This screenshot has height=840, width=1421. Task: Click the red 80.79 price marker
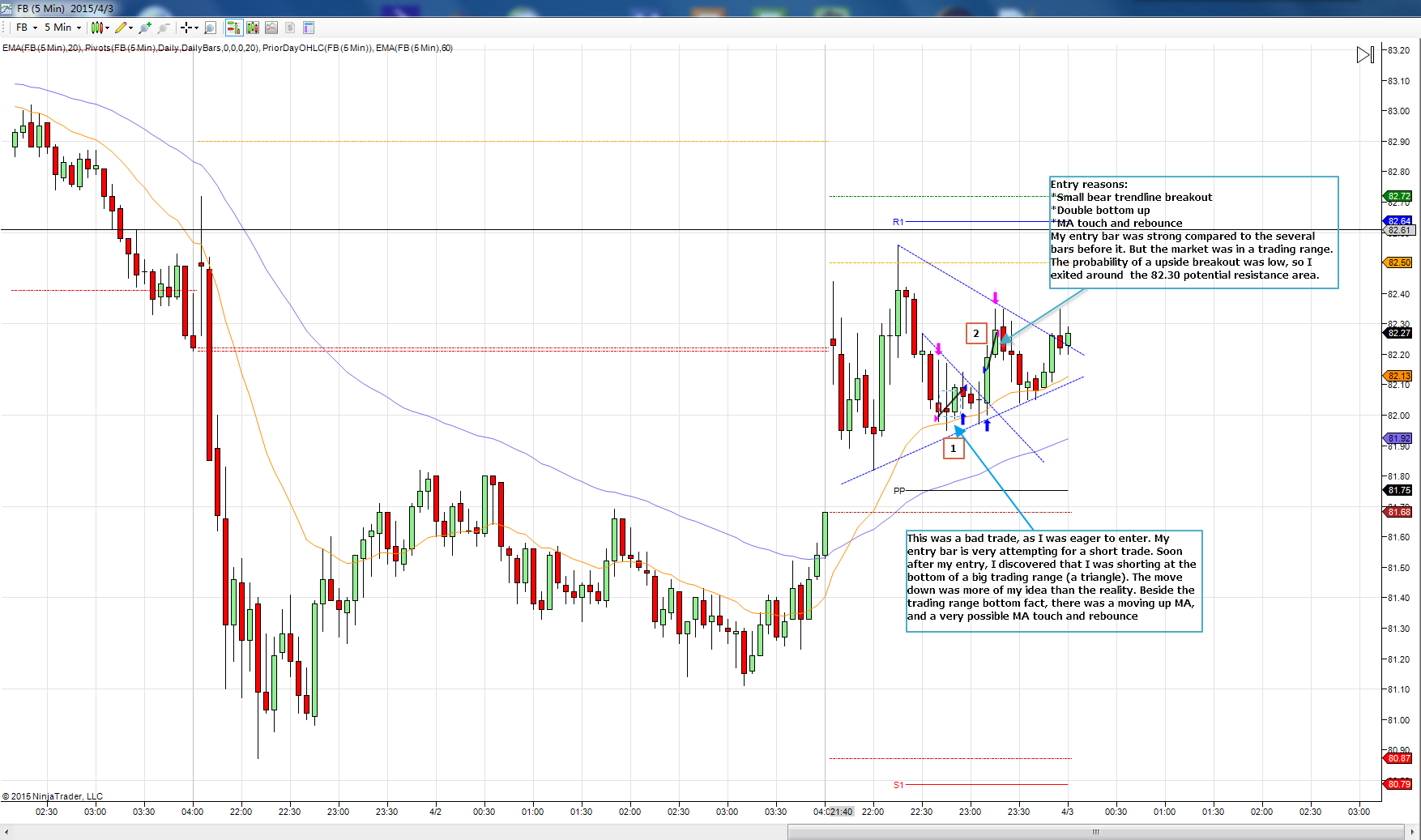[1398, 783]
